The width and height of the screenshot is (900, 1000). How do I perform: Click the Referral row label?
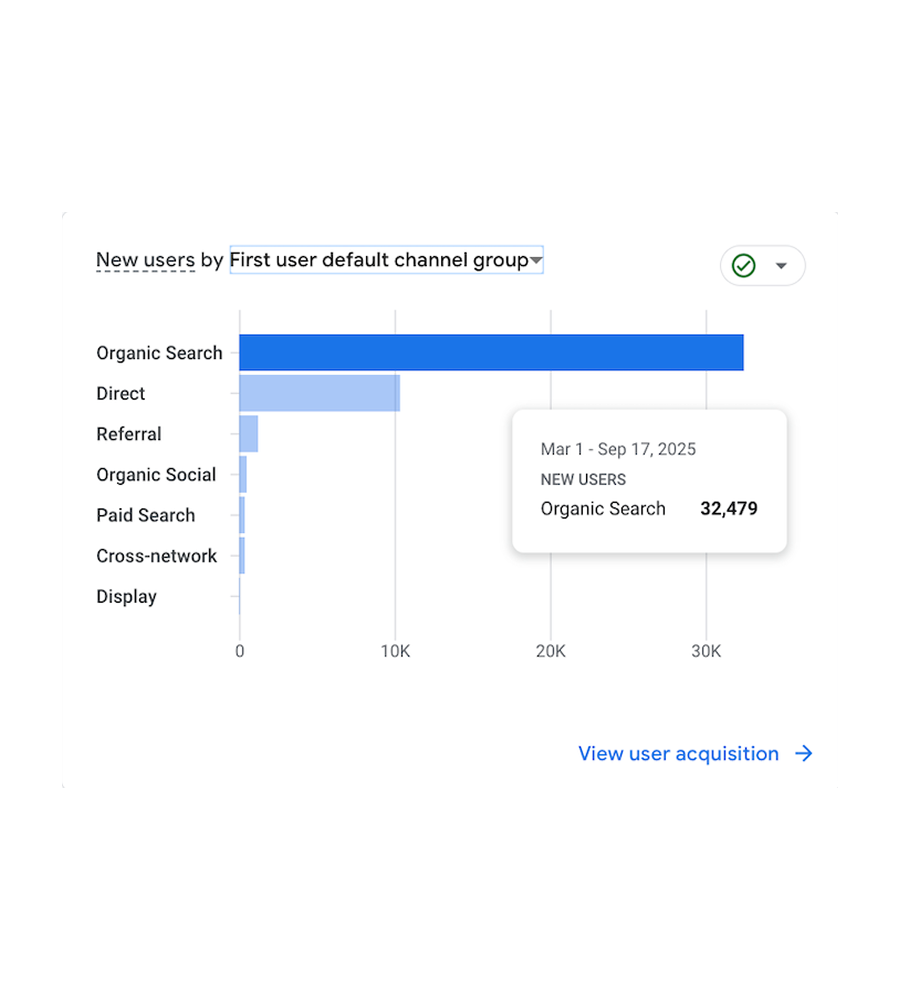129,434
